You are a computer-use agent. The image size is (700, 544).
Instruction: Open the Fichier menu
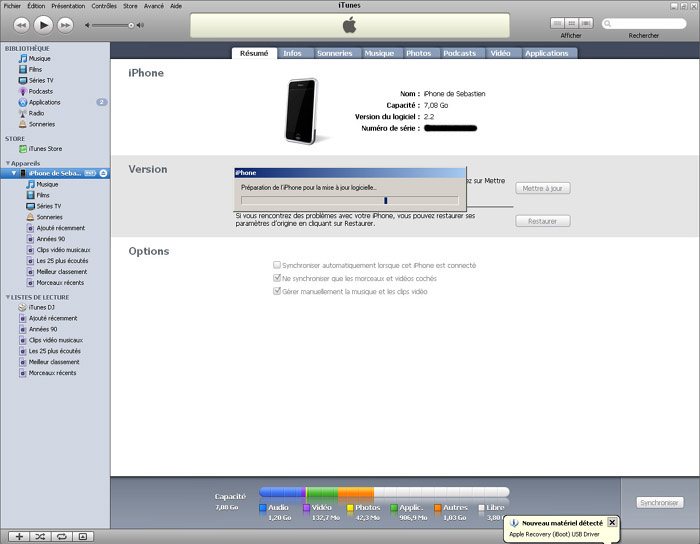pos(12,6)
